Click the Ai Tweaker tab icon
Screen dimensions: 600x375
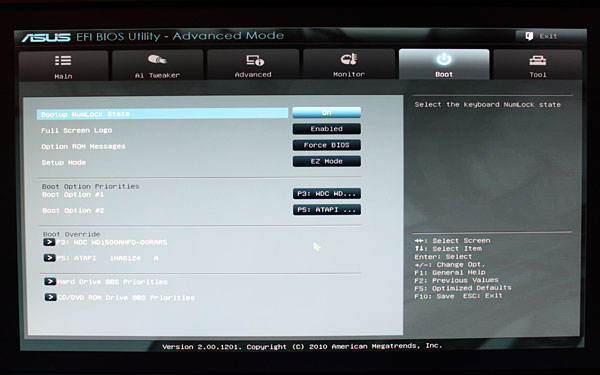coord(157,60)
